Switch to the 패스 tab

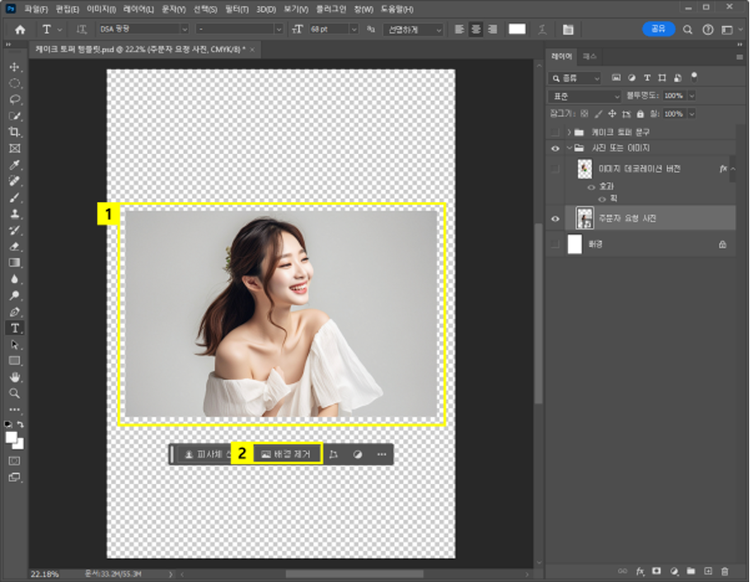tap(591, 58)
